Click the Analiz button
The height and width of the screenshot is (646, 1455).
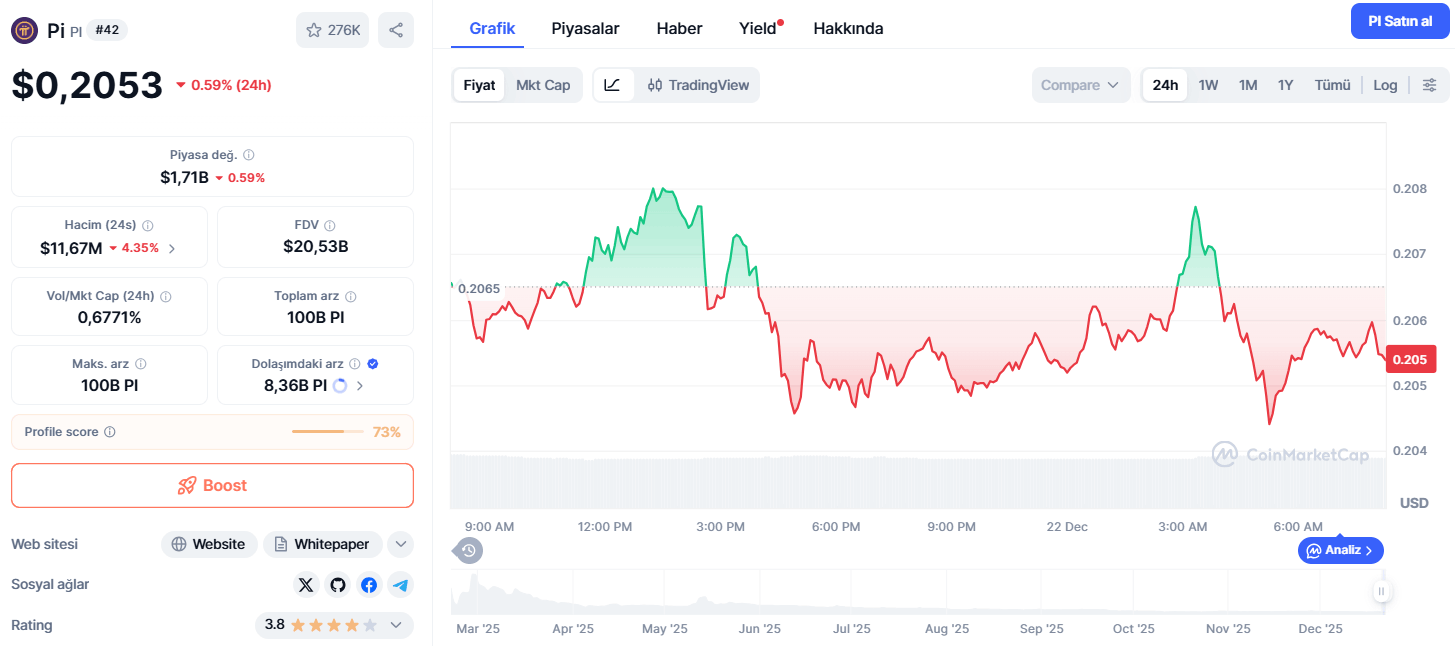[x=1341, y=550]
